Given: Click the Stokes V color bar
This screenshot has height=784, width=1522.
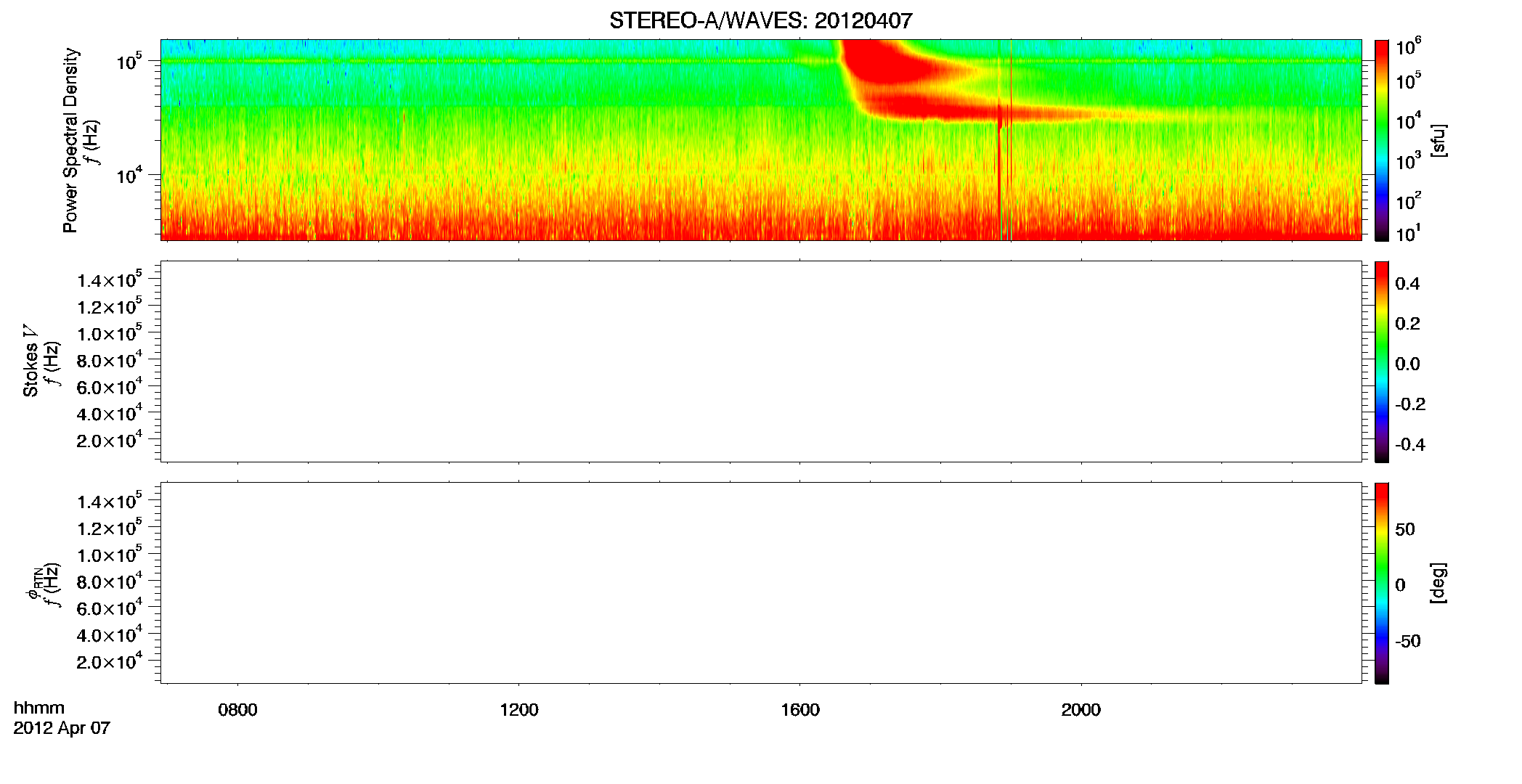Looking at the screenshot, I should (1381, 362).
